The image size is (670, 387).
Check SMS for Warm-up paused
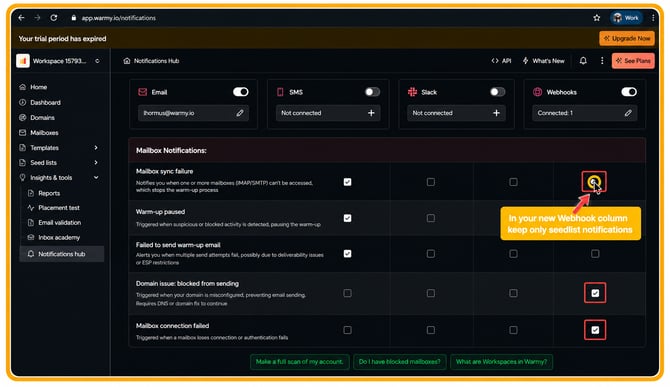click(x=431, y=218)
